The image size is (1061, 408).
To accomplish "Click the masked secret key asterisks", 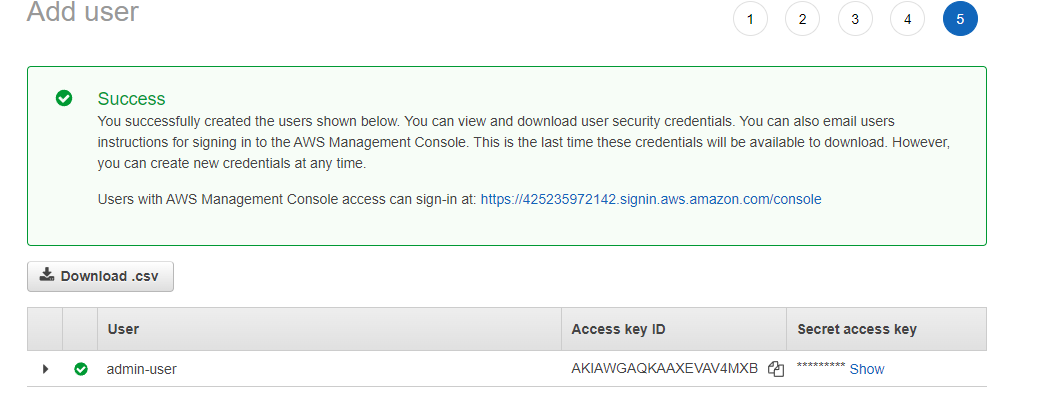I will [821, 368].
